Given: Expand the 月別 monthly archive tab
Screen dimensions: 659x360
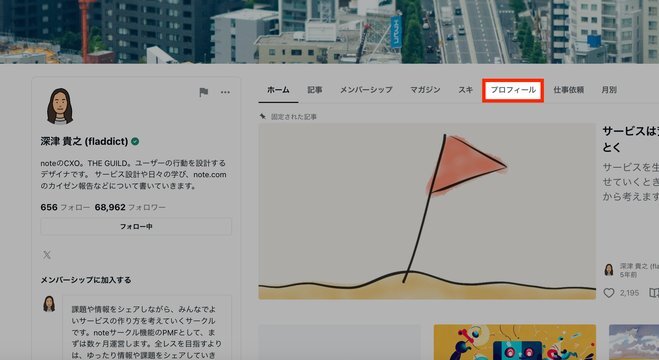Looking at the screenshot, I should [x=609, y=90].
